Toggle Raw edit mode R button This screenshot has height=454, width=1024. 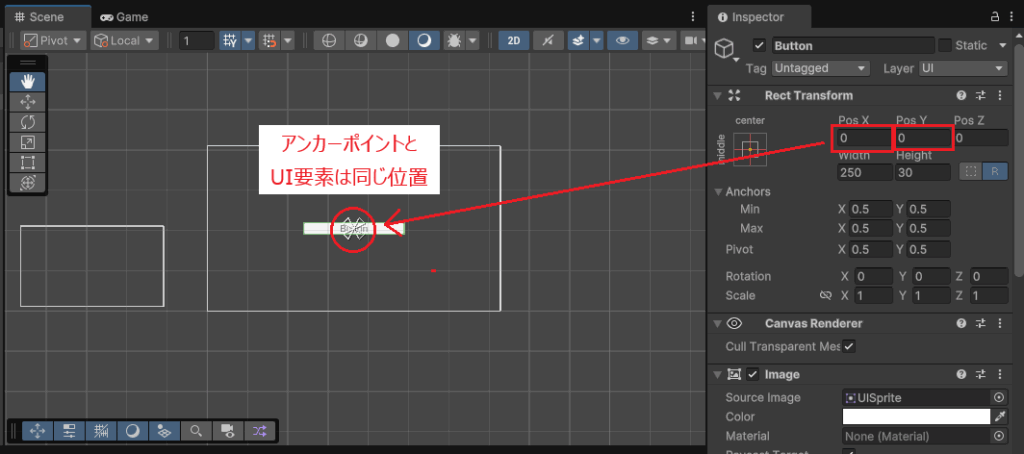[x=995, y=172]
